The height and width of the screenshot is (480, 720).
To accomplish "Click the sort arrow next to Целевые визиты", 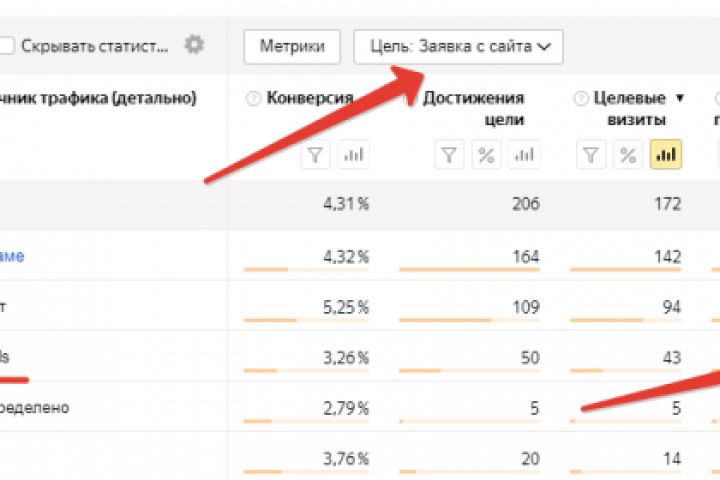I will (x=680, y=98).
